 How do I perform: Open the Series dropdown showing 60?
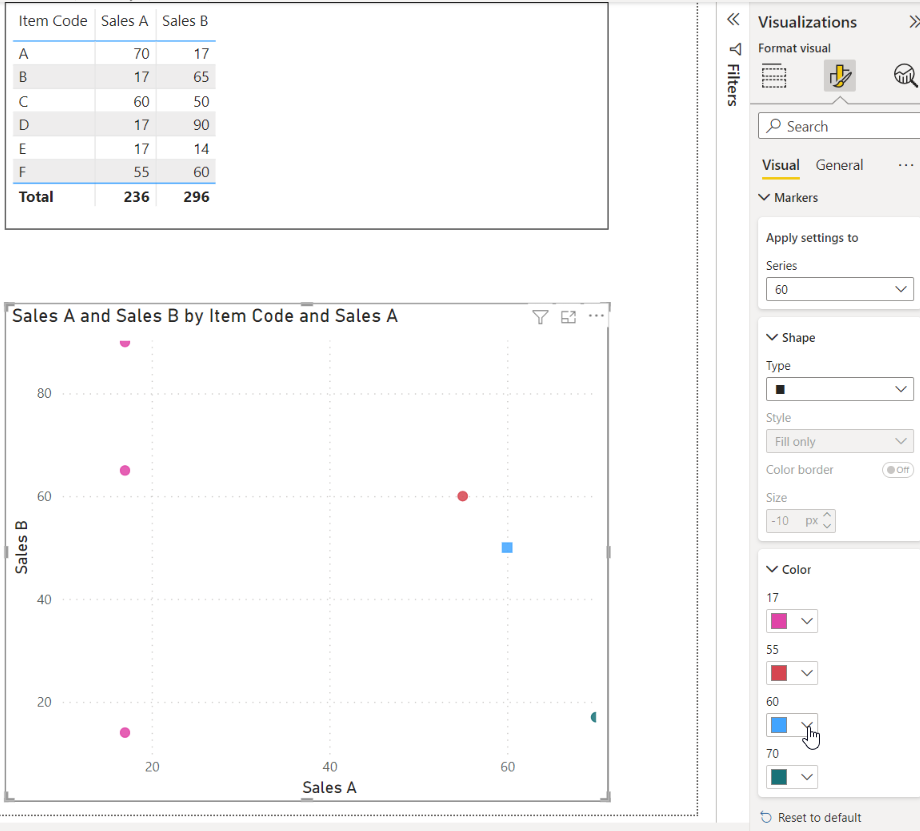point(840,289)
